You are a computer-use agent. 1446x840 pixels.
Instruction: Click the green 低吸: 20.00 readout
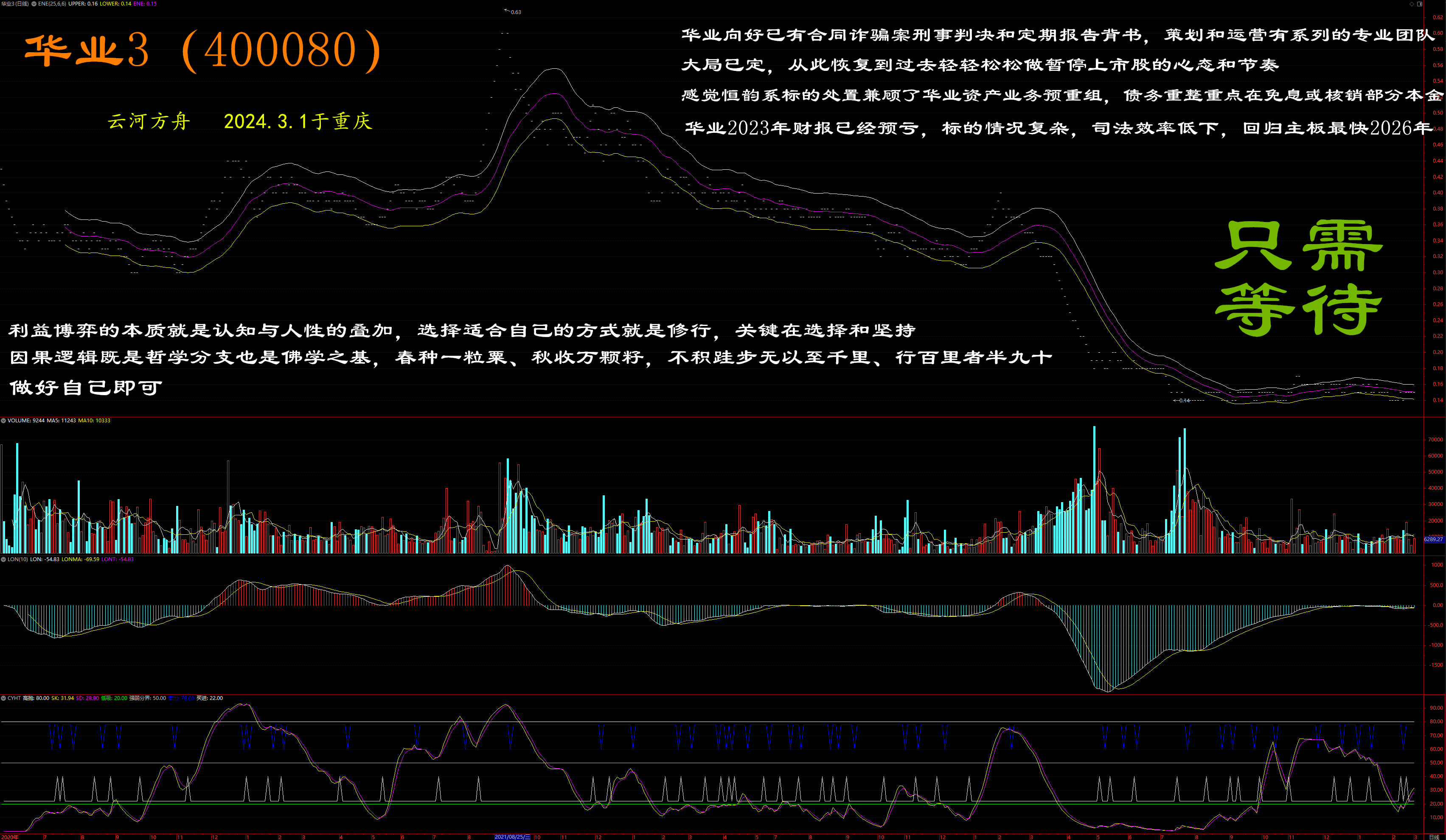point(114,698)
